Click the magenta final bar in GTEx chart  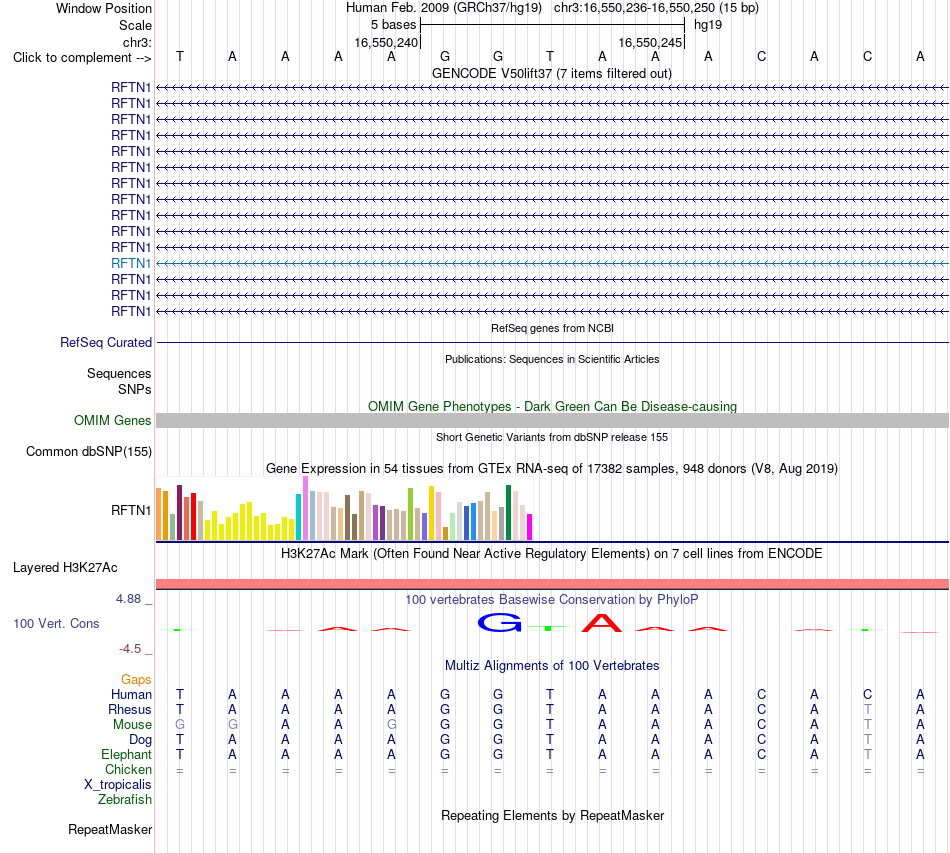click(530, 527)
